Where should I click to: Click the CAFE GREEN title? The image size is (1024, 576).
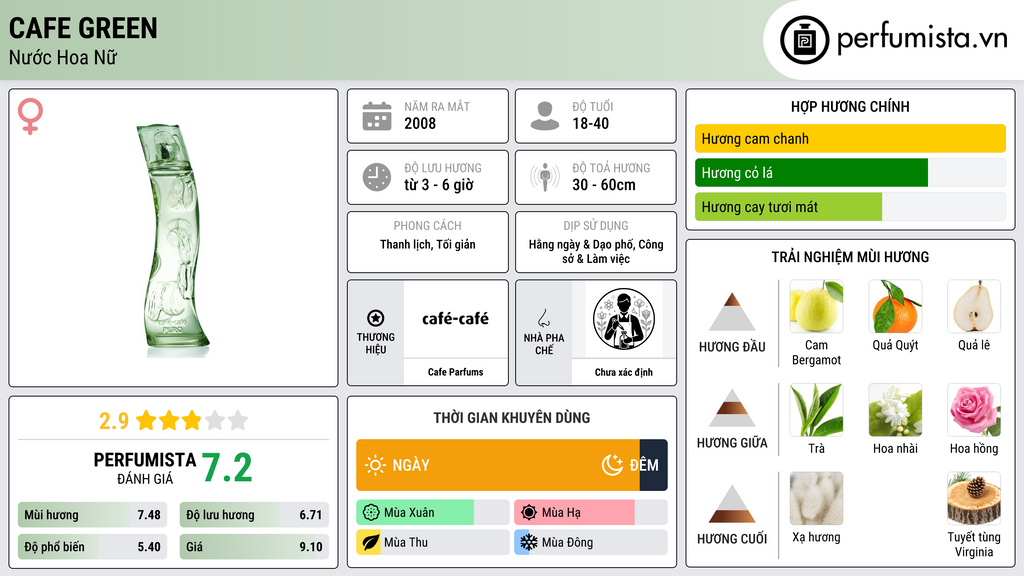83,28
